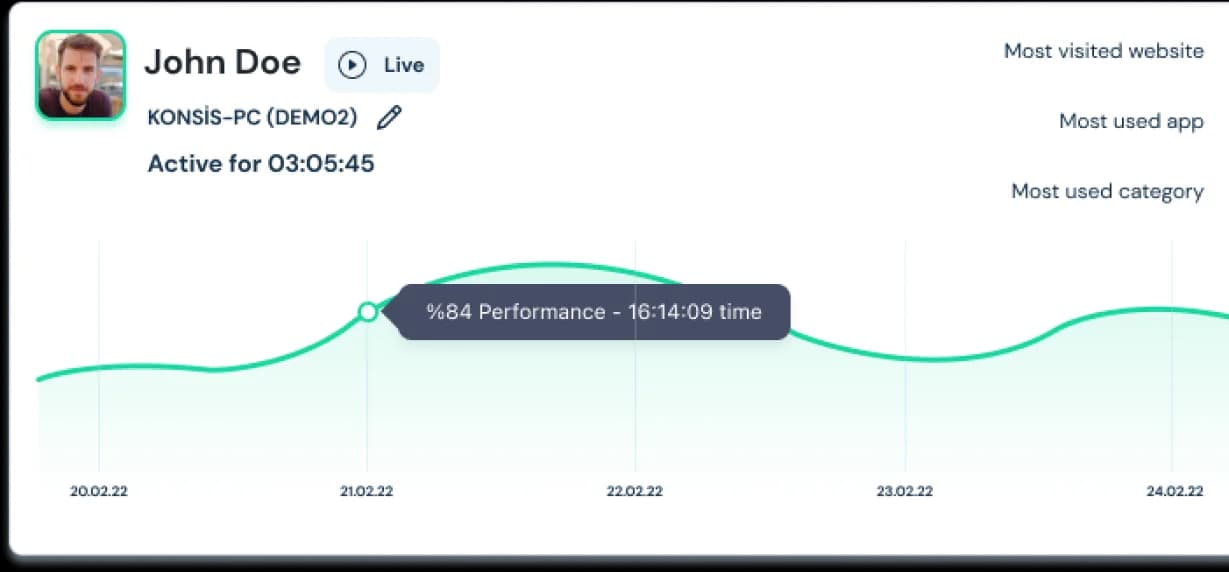The image size is (1229, 572).
Task: Select the 24.02.22 date label
Action: pyautogui.click(x=1174, y=492)
